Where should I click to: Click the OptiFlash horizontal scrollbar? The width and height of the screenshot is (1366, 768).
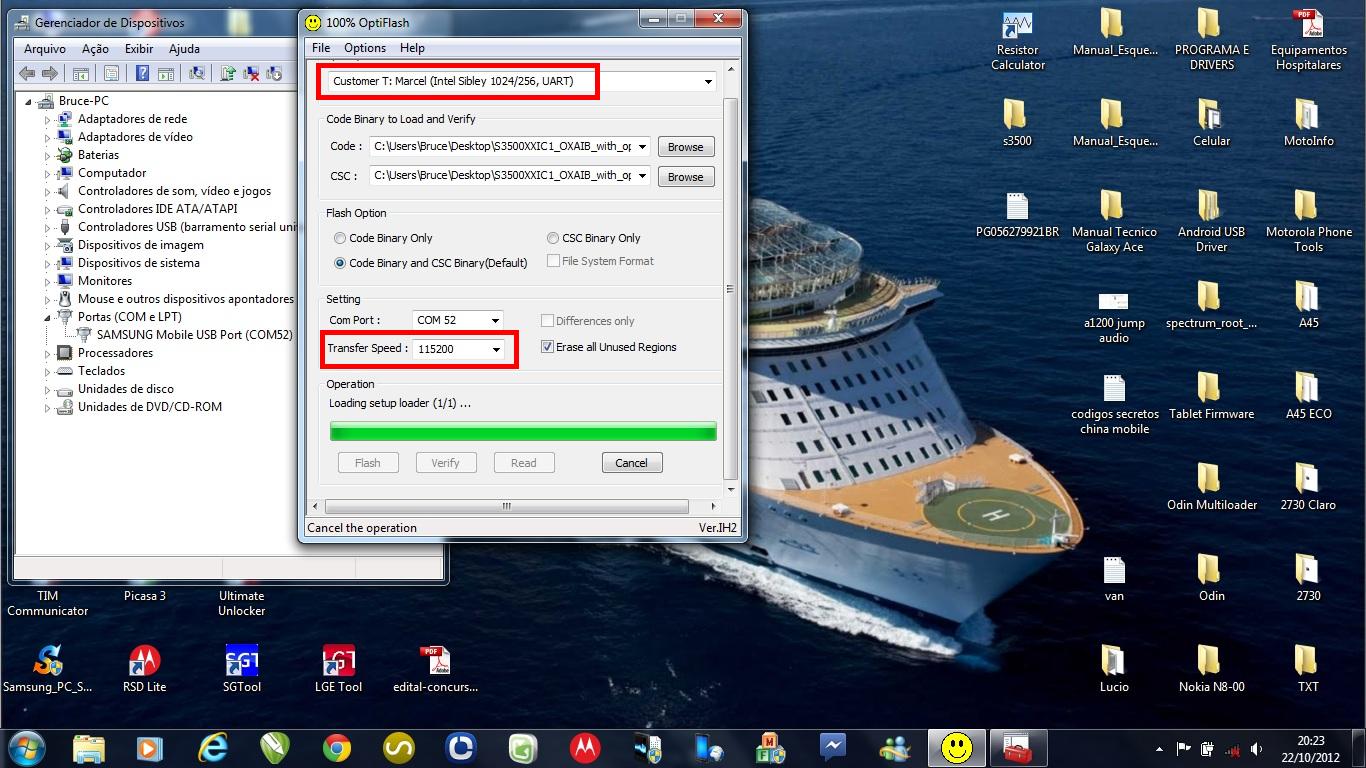[506, 506]
